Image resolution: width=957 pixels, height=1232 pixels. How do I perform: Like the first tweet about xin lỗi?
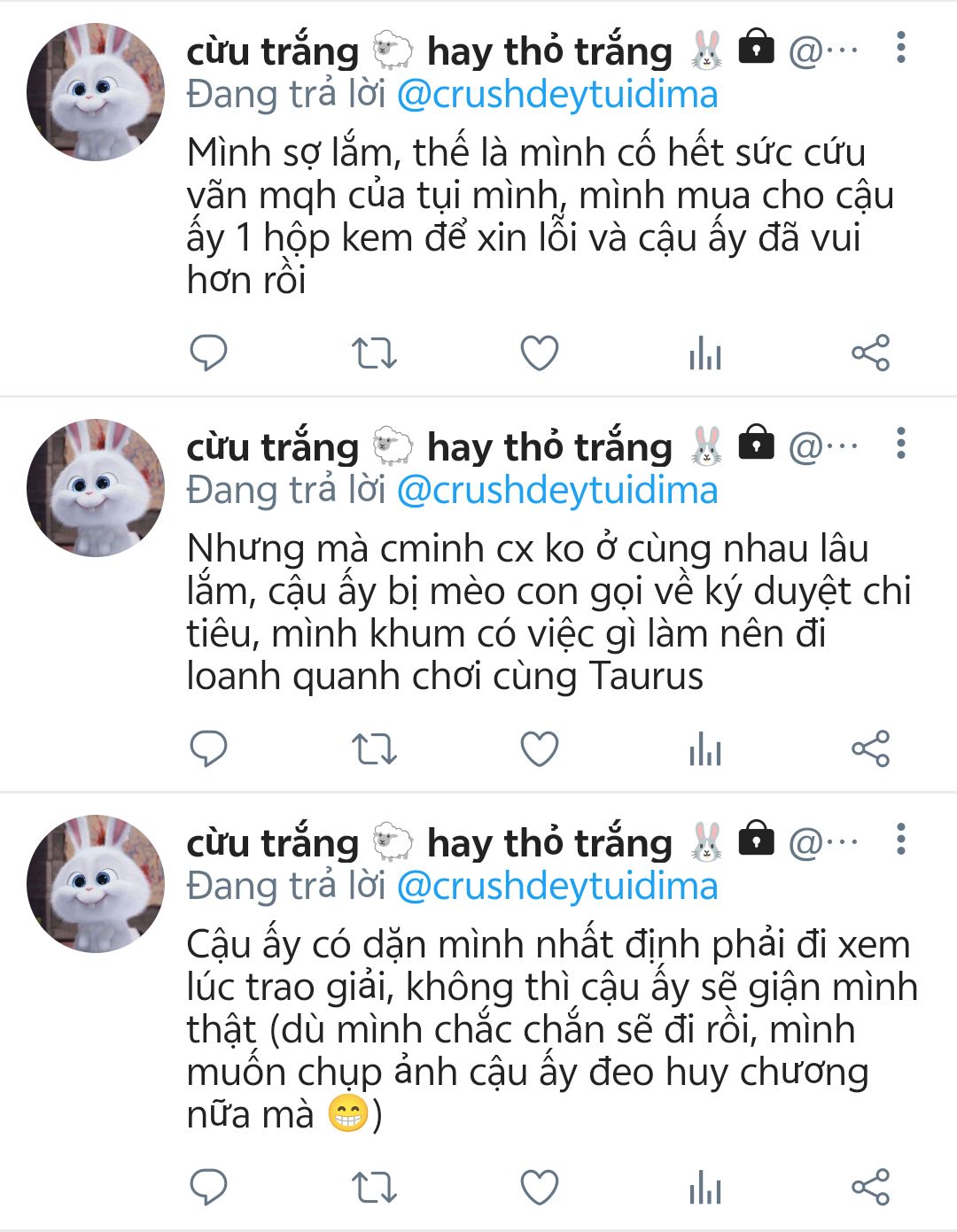(x=539, y=353)
